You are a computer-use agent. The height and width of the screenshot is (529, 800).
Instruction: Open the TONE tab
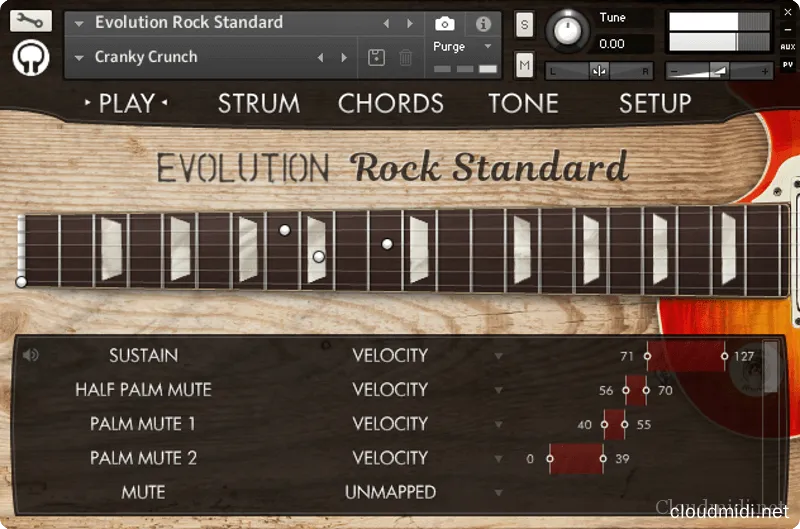[523, 103]
